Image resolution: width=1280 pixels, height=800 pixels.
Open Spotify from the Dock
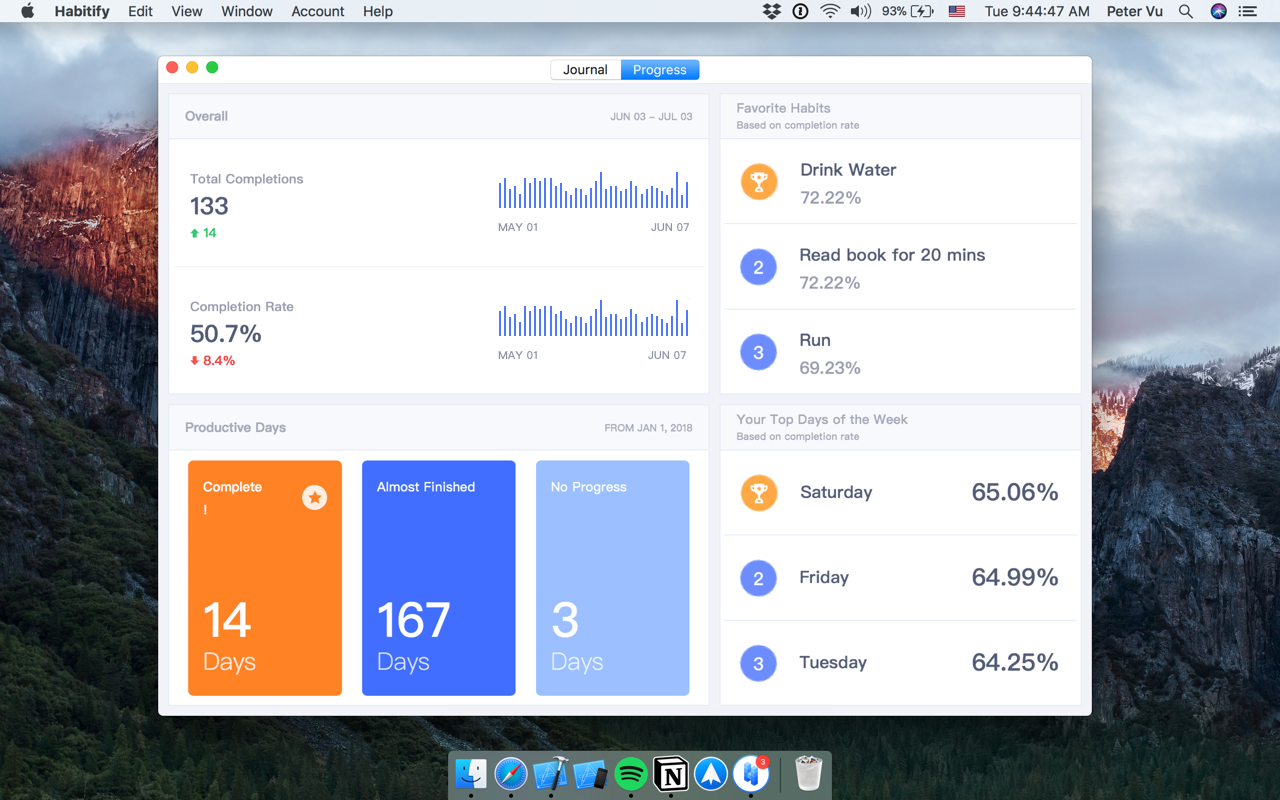(631, 775)
